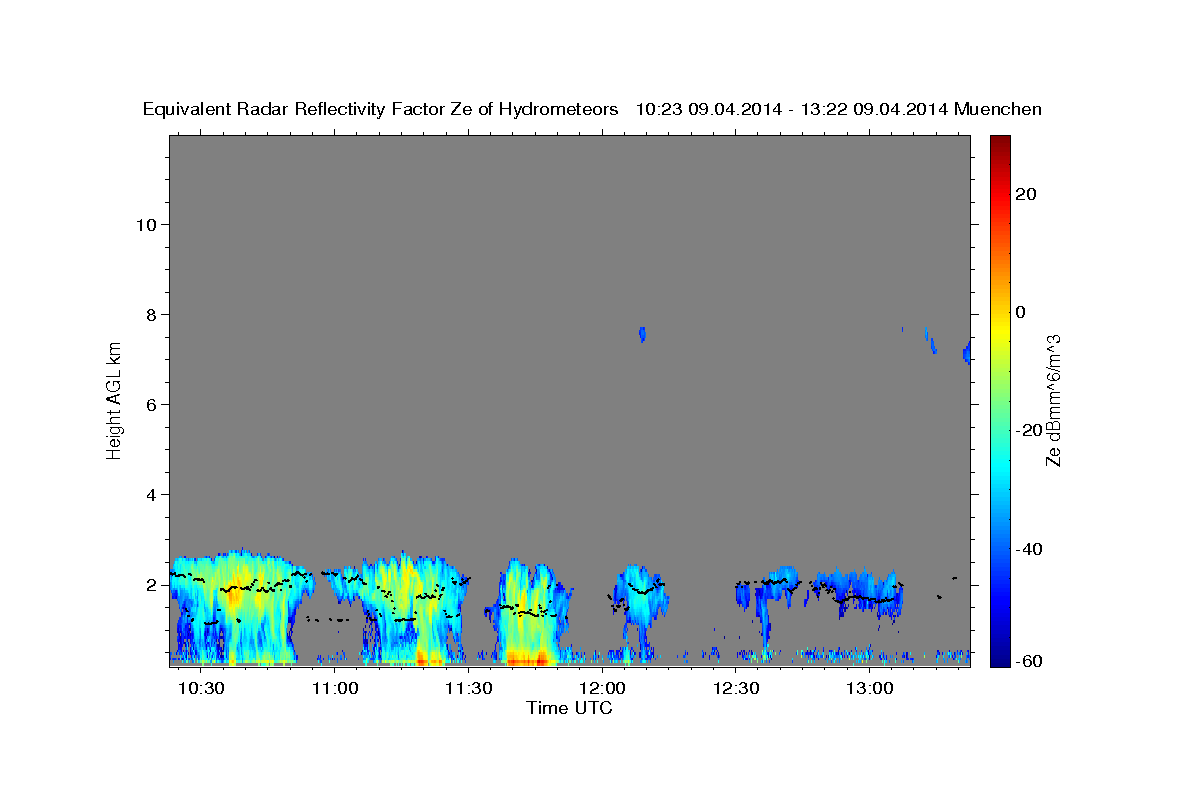Viewport: 1200px width, 800px height.
Task: Click the 11:00 time tick label
Action: point(335,689)
